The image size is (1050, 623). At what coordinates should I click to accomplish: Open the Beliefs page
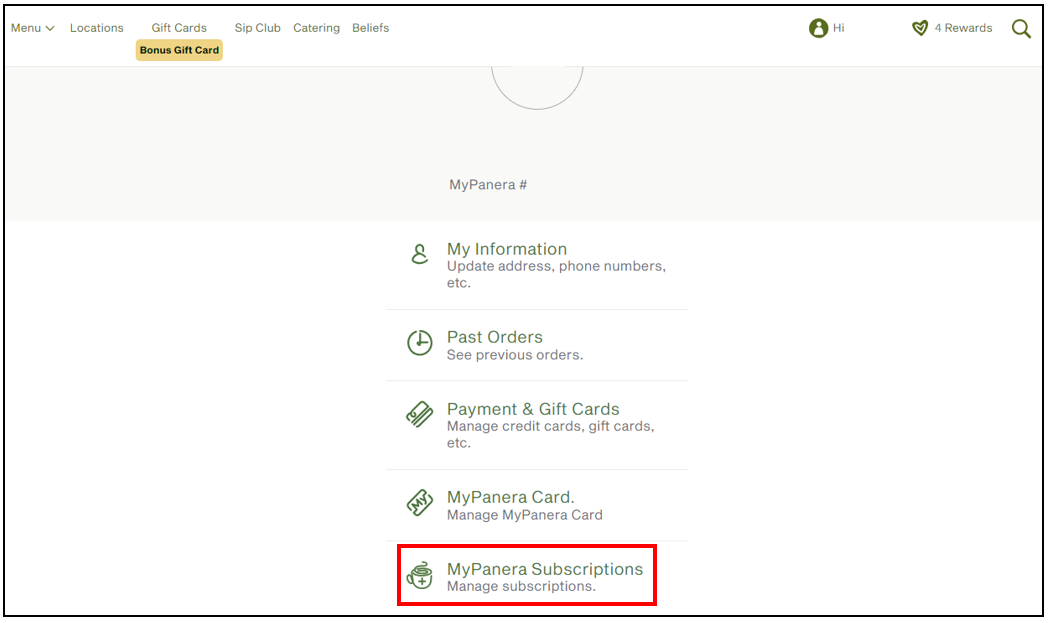(370, 28)
